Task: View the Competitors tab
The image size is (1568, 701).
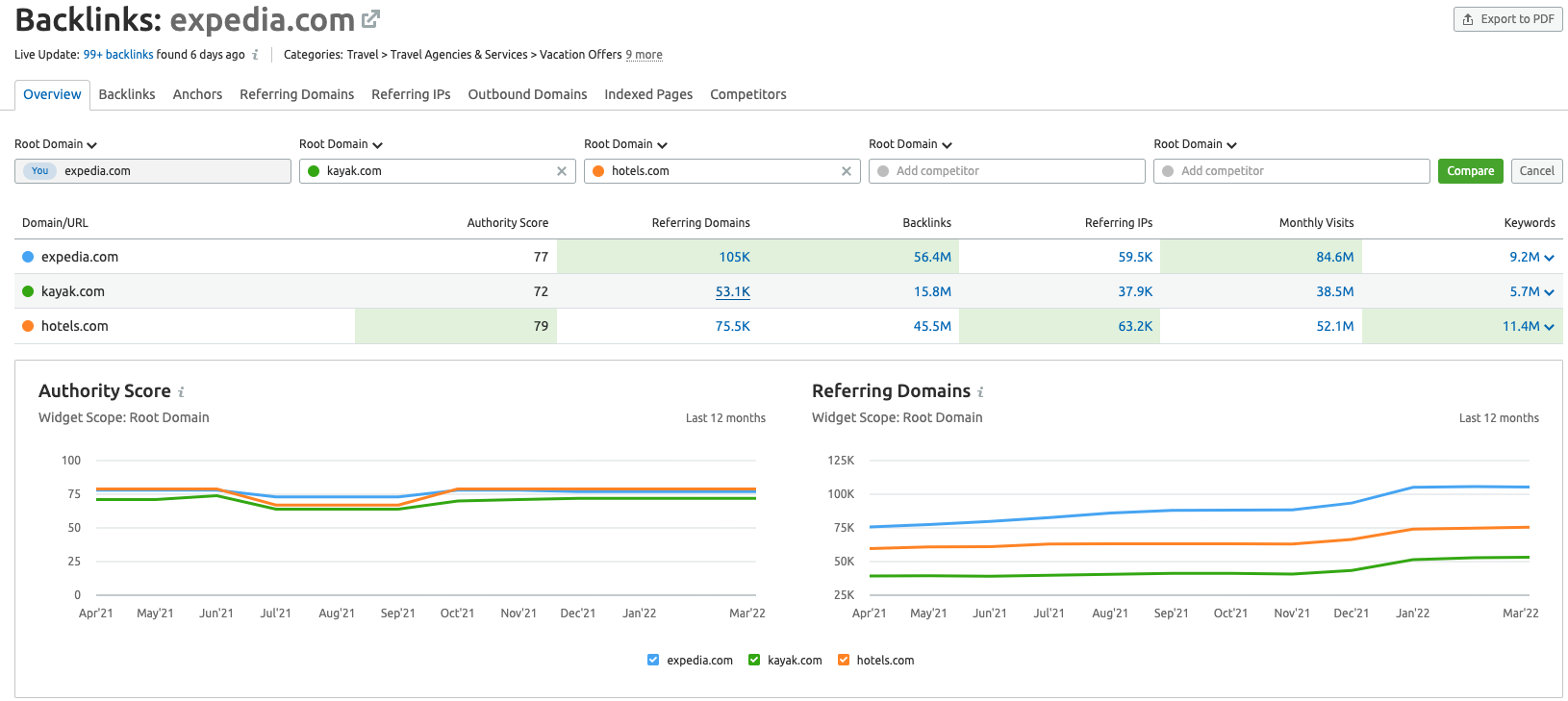Action: 748,94
